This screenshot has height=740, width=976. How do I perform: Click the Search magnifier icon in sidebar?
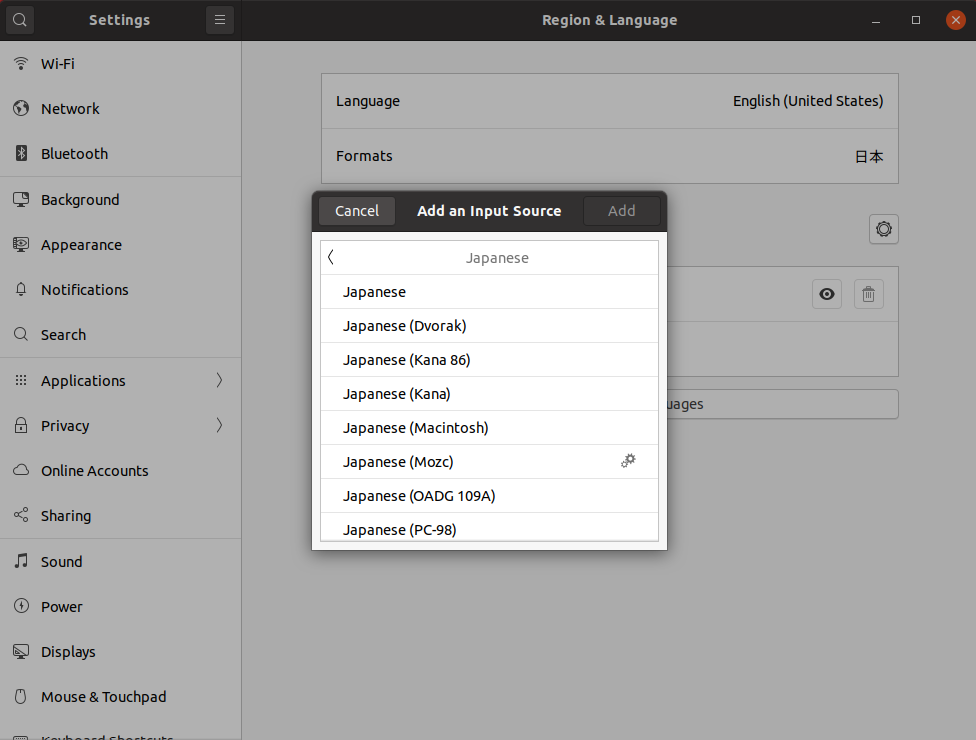point(21,334)
